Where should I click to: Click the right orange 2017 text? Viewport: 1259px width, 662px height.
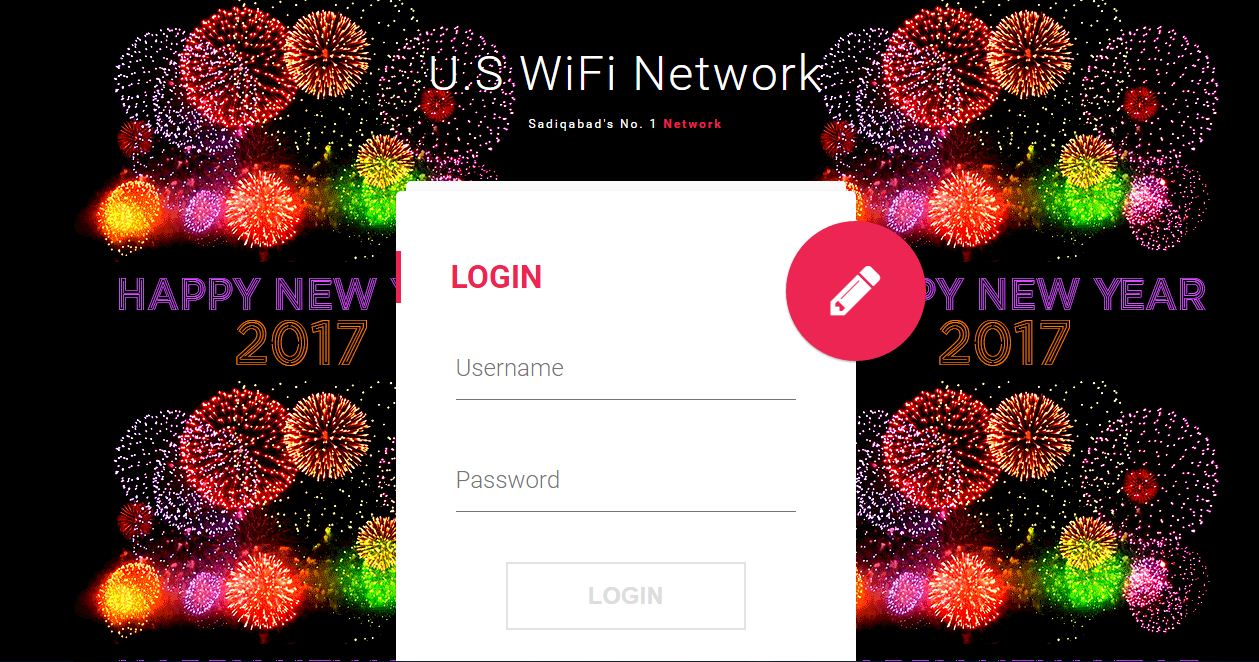1005,343
